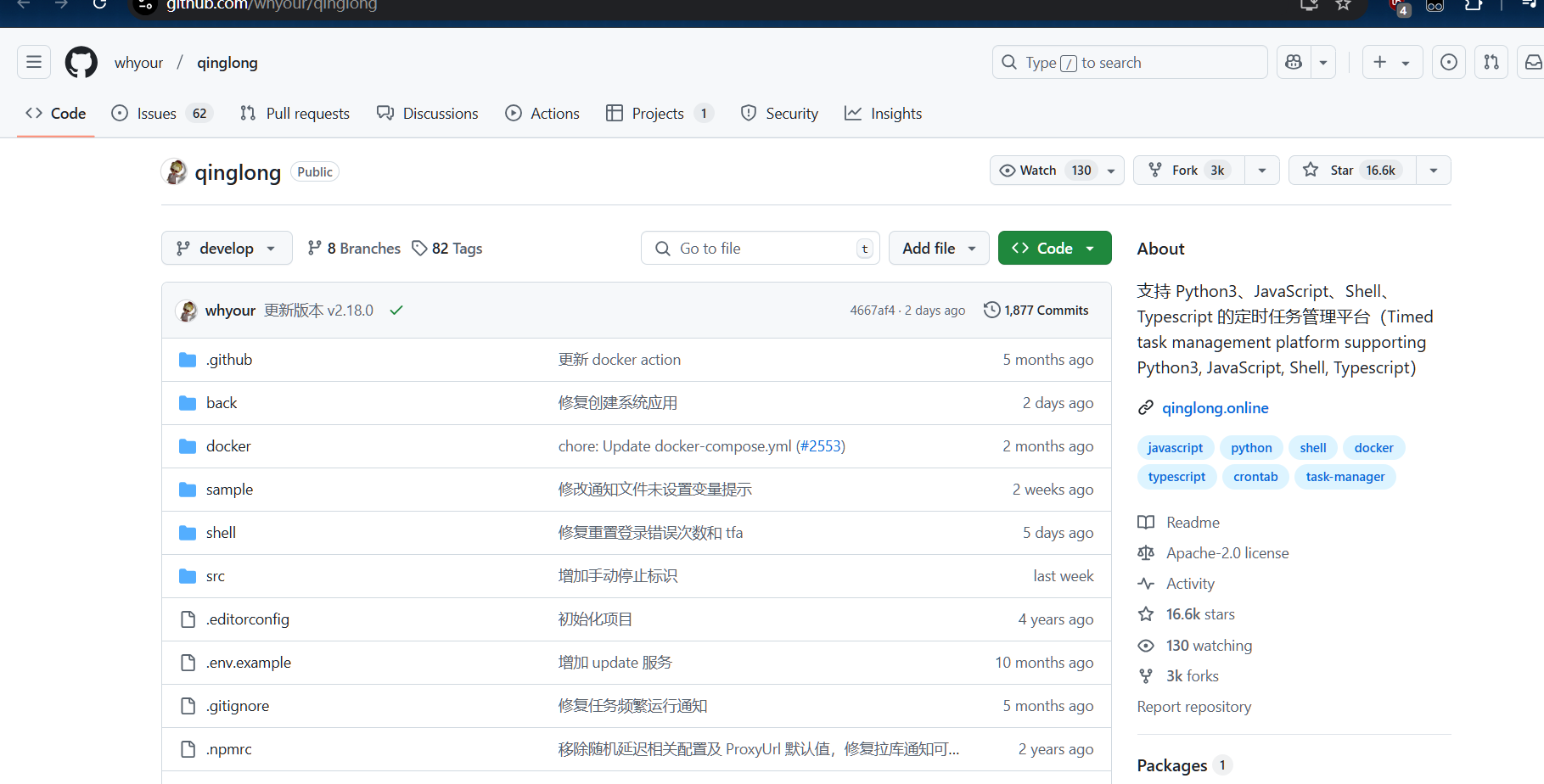Click the .npmrc file icon

tap(188, 749)
